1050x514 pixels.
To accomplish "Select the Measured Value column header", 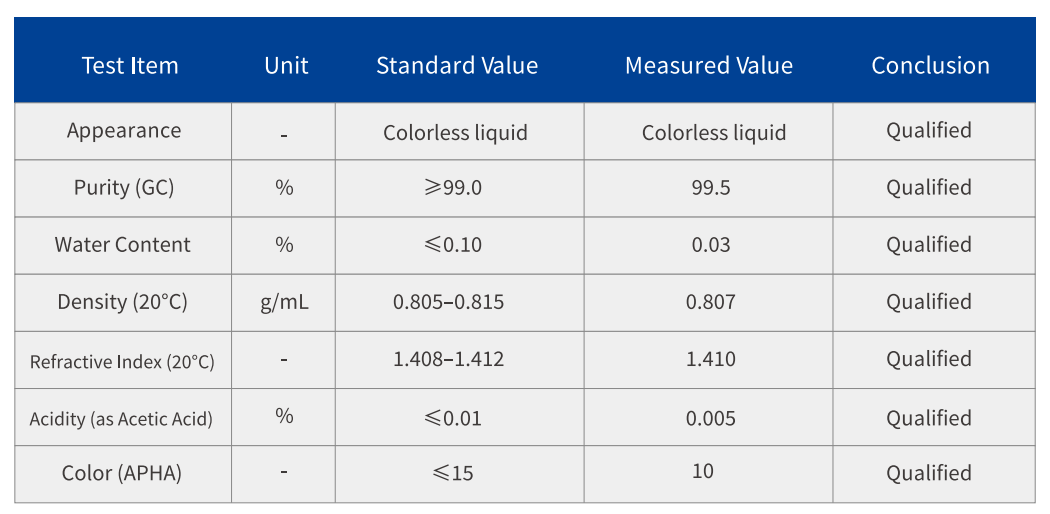I will tap(708, 66).
